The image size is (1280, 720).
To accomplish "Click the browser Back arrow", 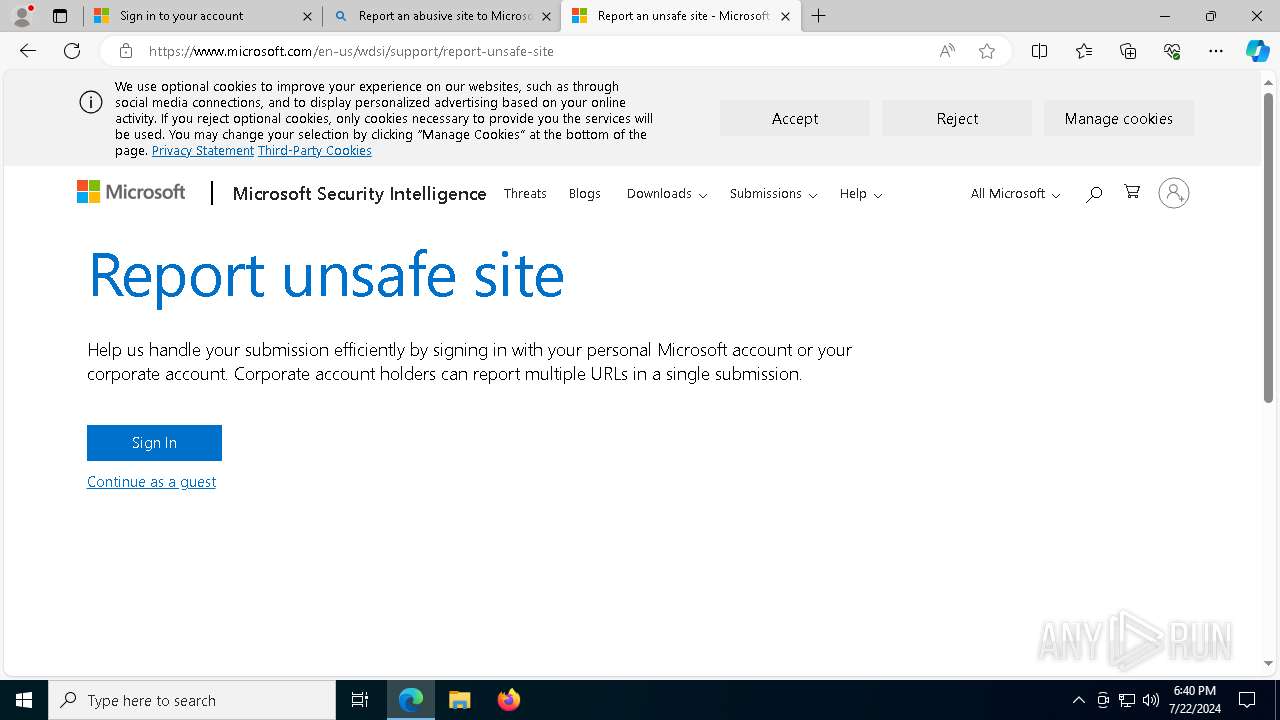I will click(28, 51).
